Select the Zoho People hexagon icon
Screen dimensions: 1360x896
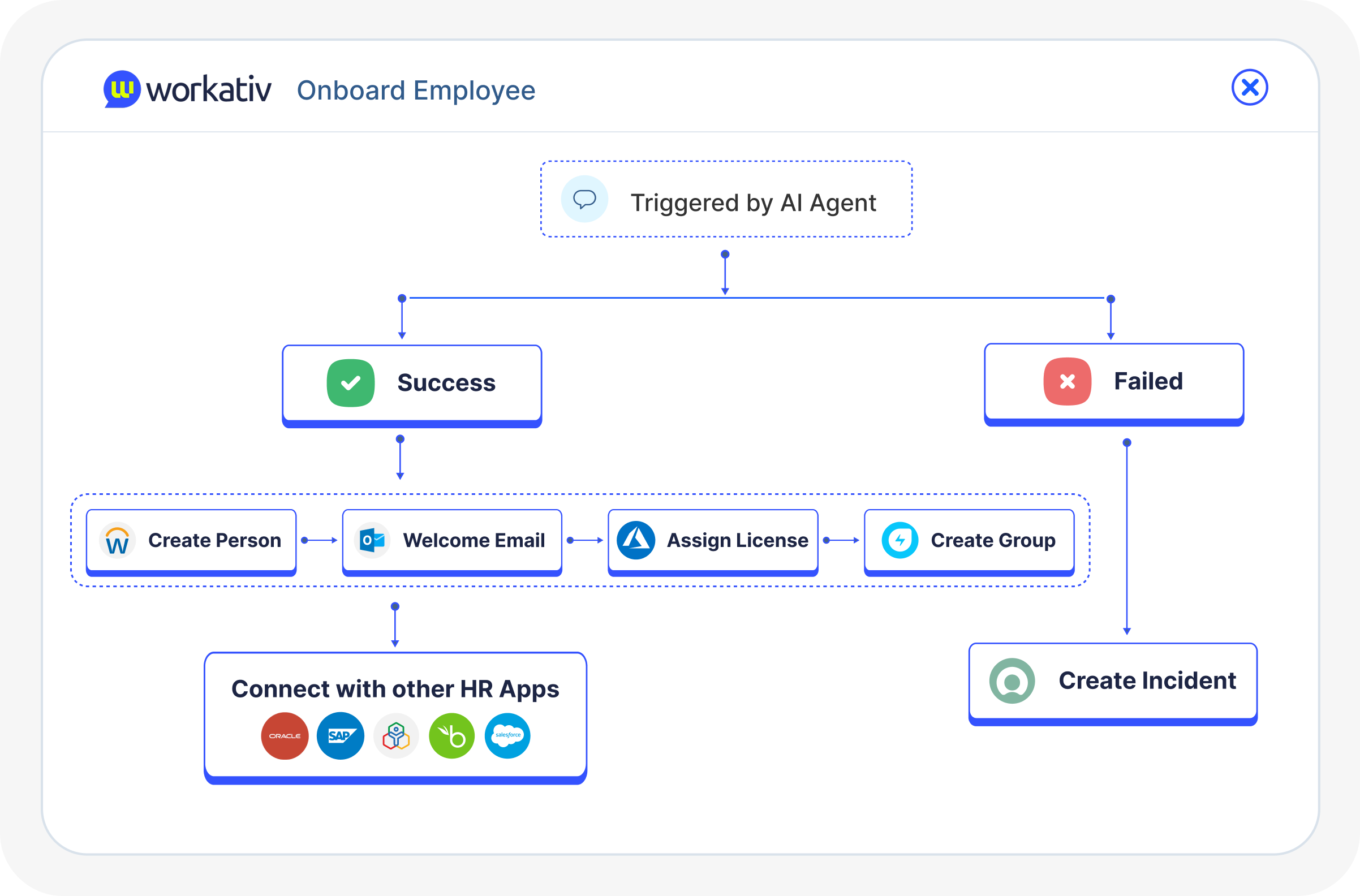[396, 736]
